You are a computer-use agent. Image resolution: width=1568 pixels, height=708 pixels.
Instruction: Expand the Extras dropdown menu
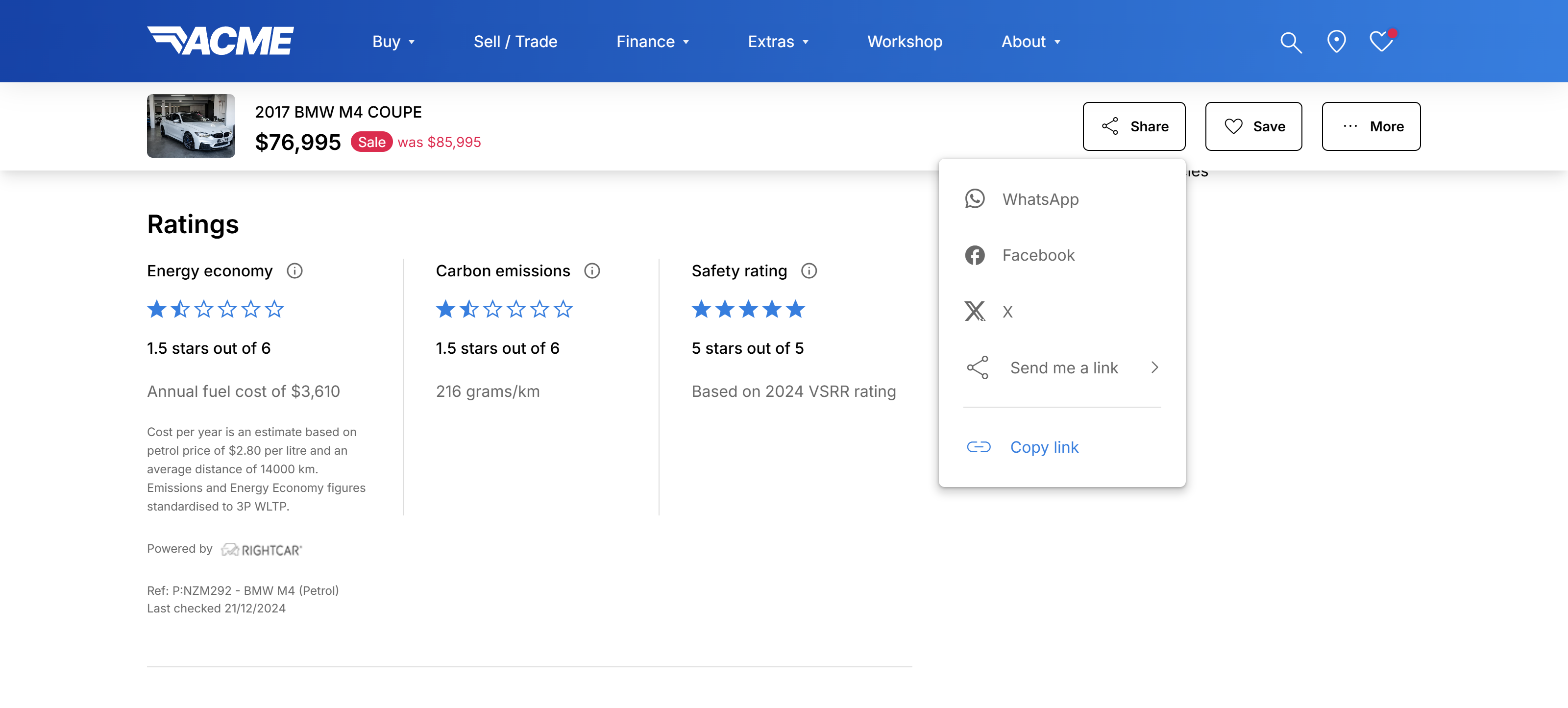tap(778, 41)
